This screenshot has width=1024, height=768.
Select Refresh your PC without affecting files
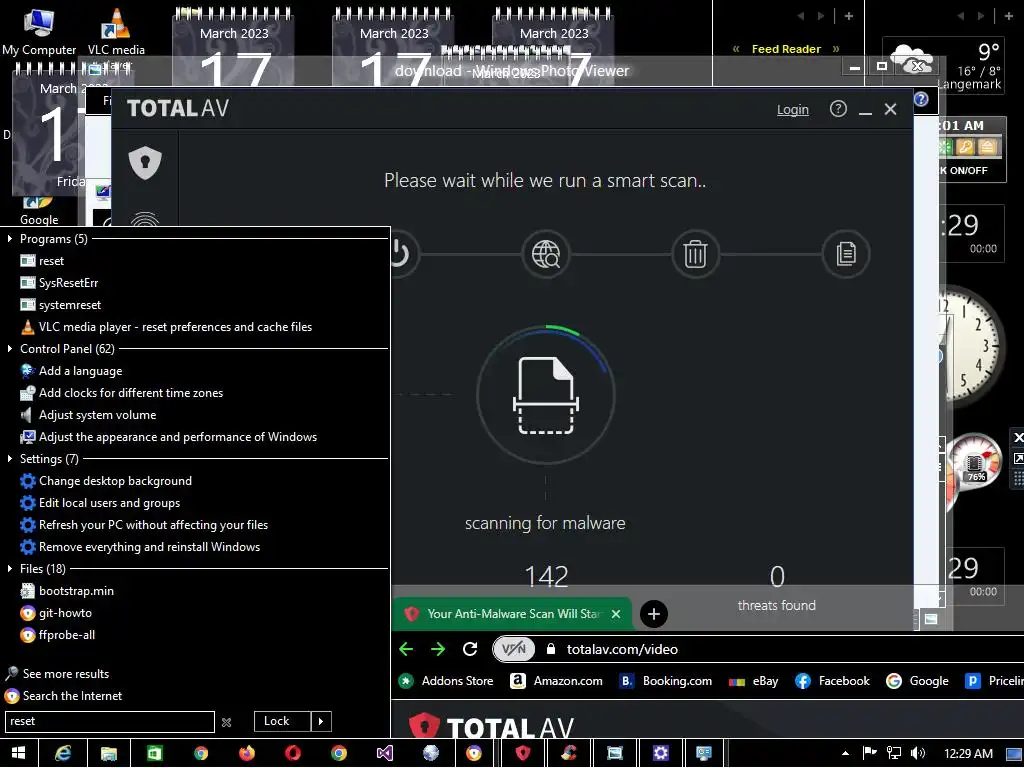pos(144,525)
